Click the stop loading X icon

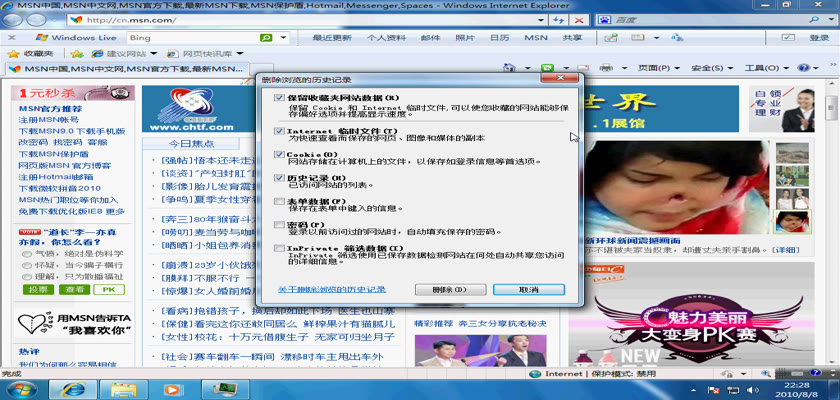tap(579, 19)
